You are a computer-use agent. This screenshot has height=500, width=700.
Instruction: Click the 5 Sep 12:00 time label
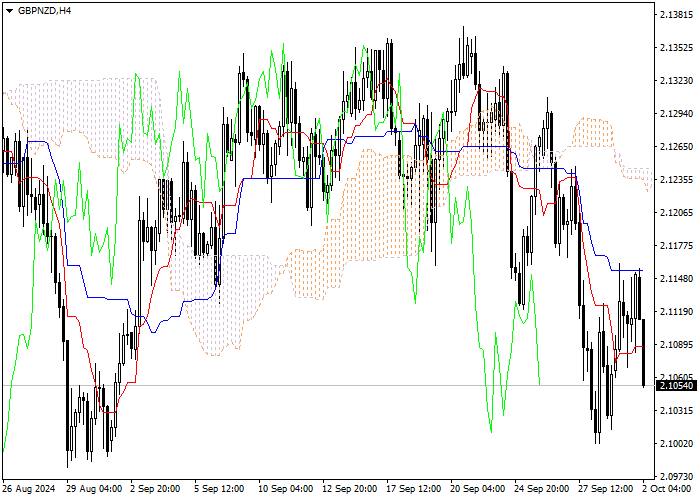[x=219, y=489]
